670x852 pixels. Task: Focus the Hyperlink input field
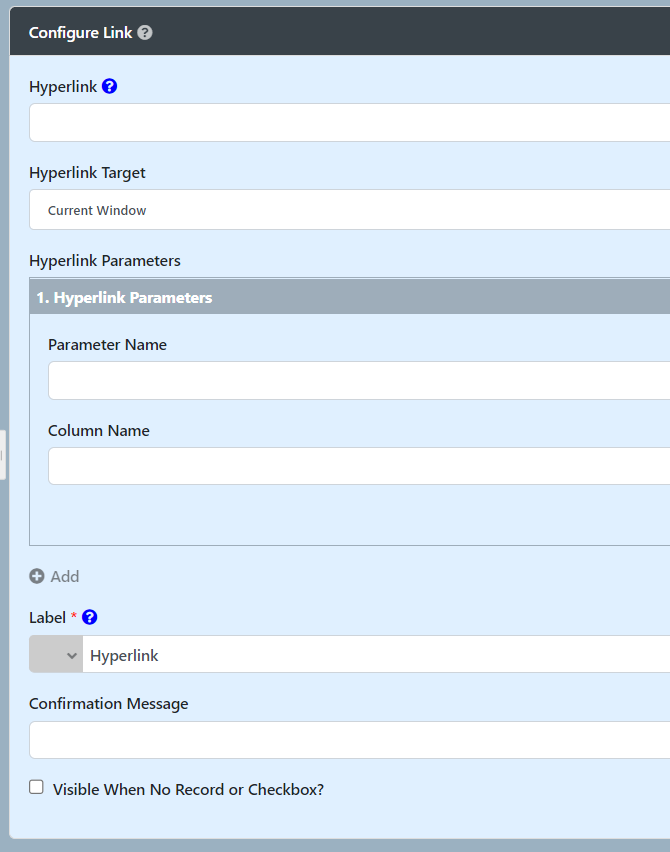(349, 123)
